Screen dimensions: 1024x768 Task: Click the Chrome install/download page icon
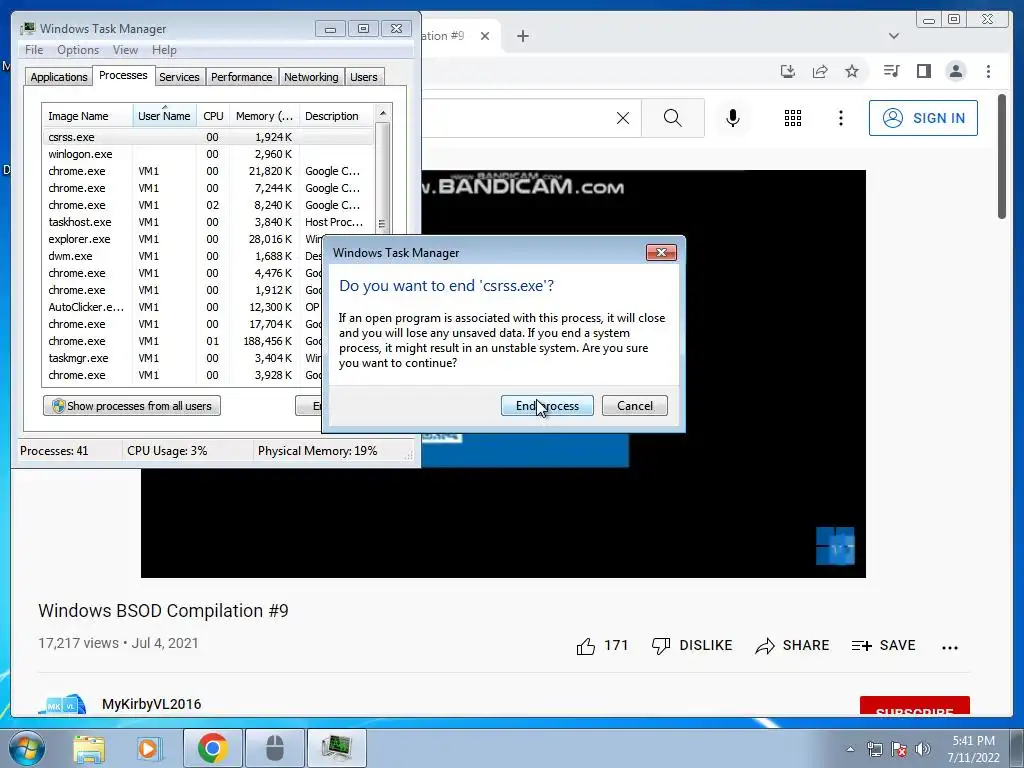click(x=788, y=71)
